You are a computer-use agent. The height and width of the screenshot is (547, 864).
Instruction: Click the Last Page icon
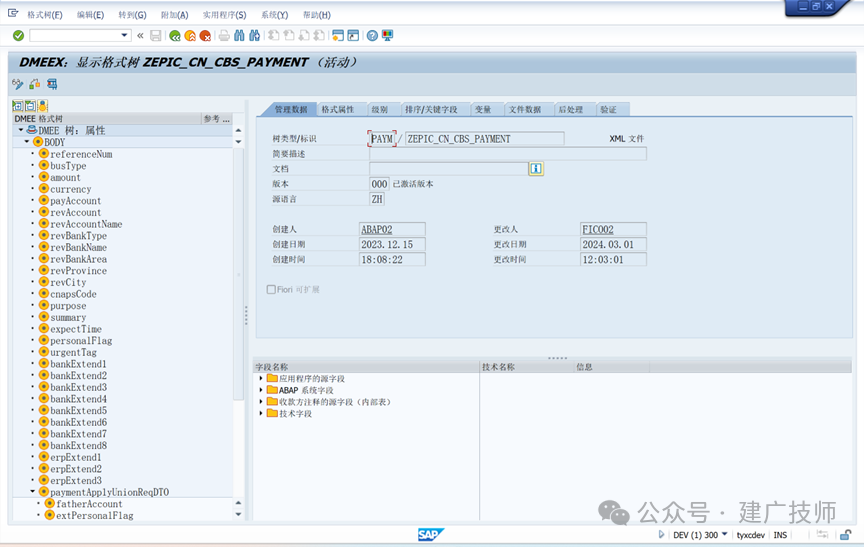(x=318, y=36)
